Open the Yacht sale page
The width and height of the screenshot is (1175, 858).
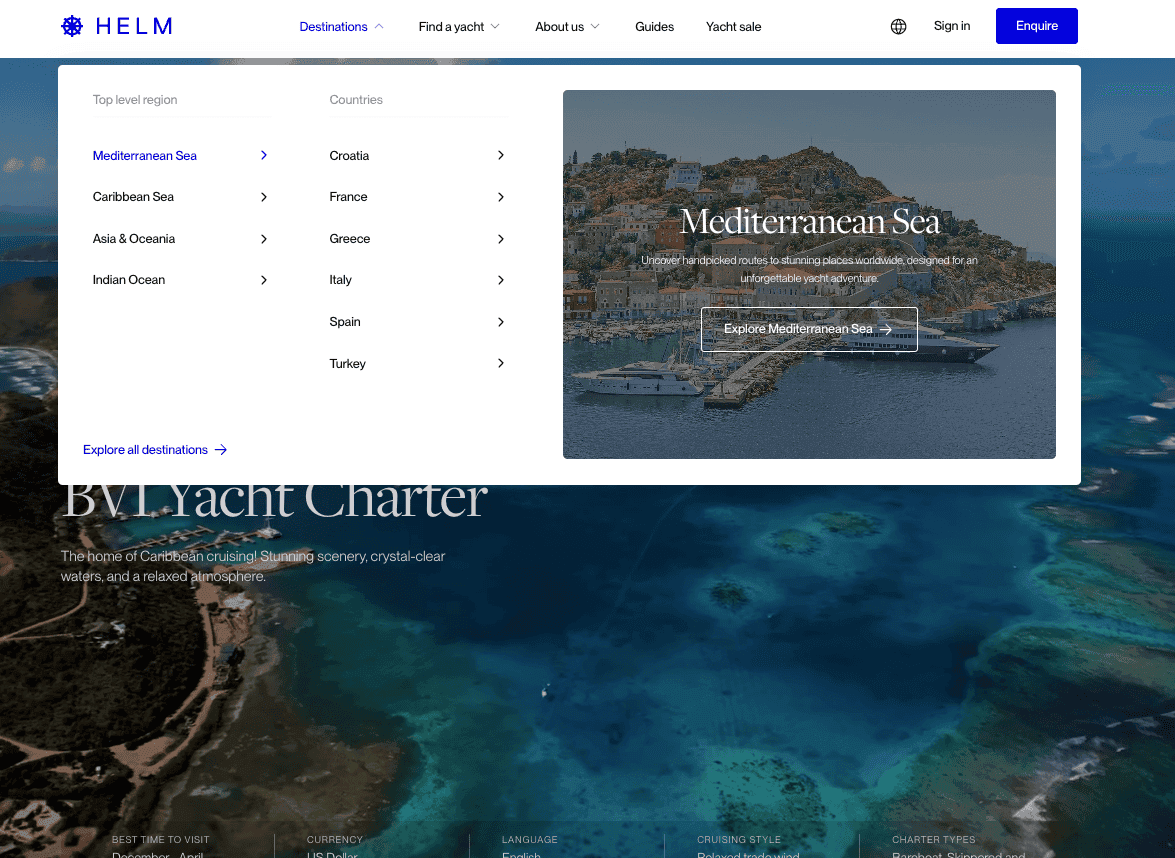[x=733, y=27]
